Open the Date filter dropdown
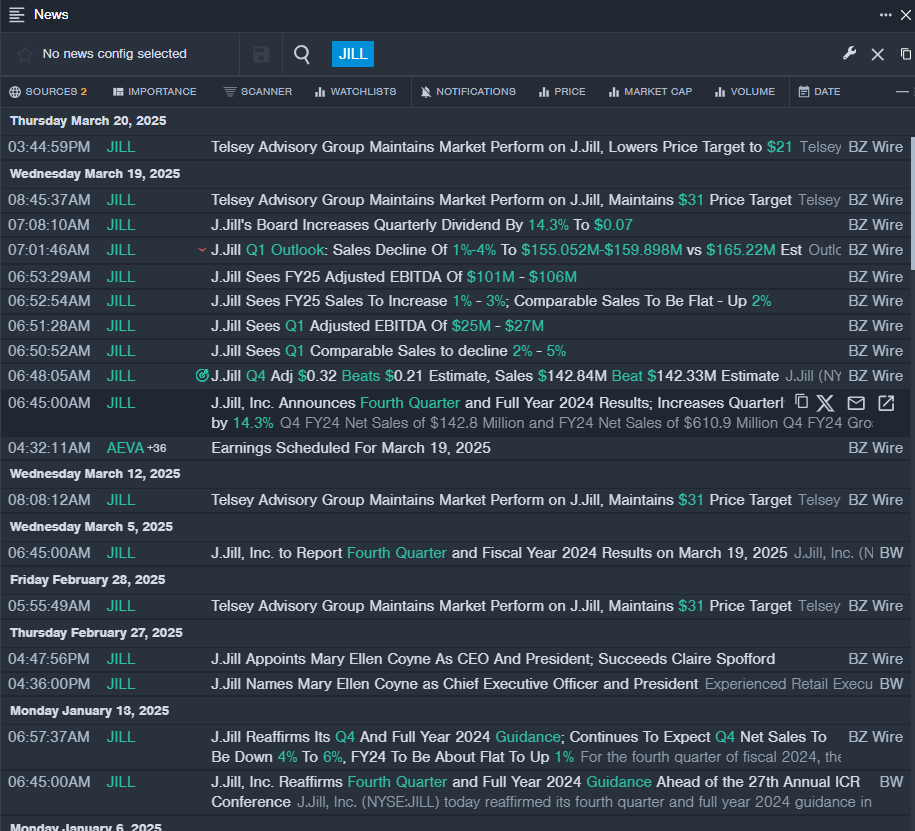This screenshot has height=831, width=915. point(819,92)
